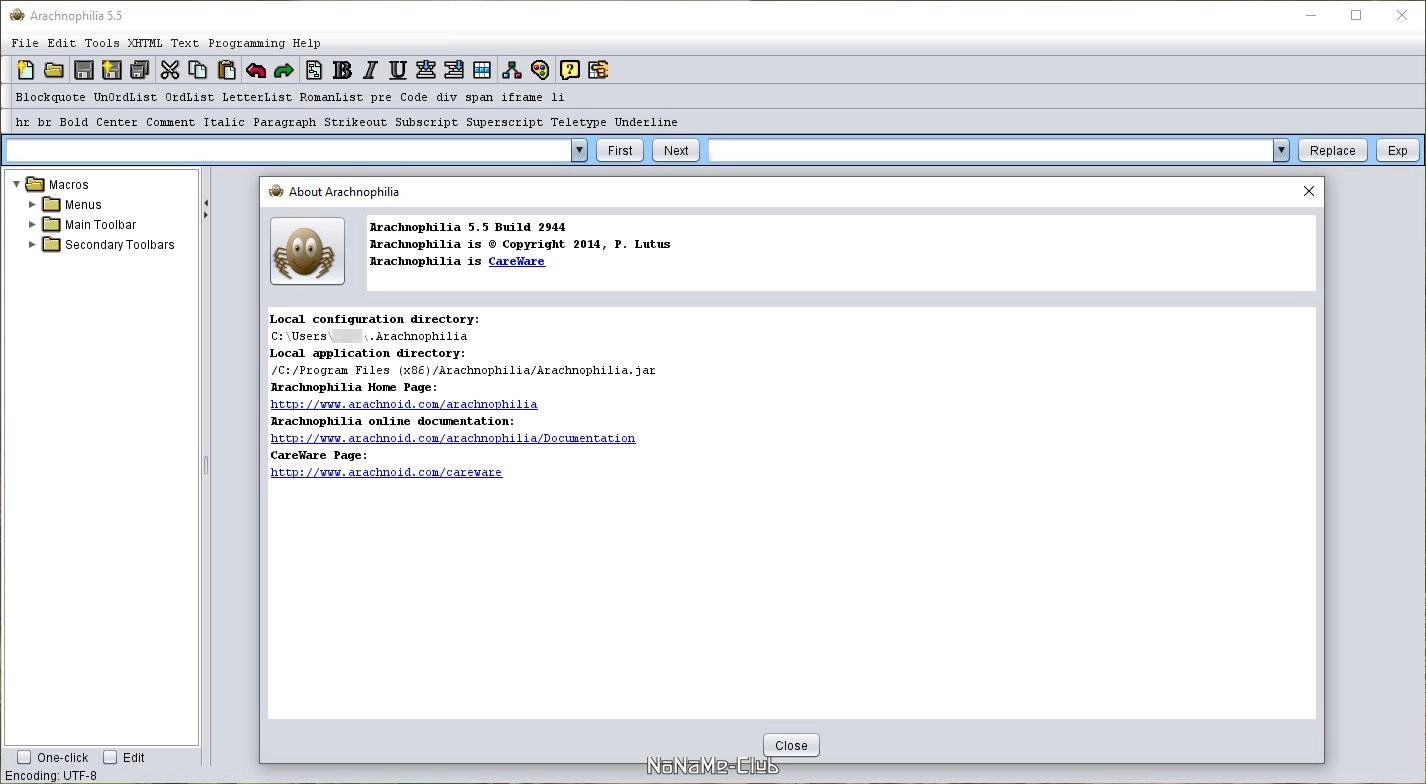The width and height of the screenshot is (1426, 784).
Task: Collapse the side panel with splitter arrow
Action: coord(205,203)
